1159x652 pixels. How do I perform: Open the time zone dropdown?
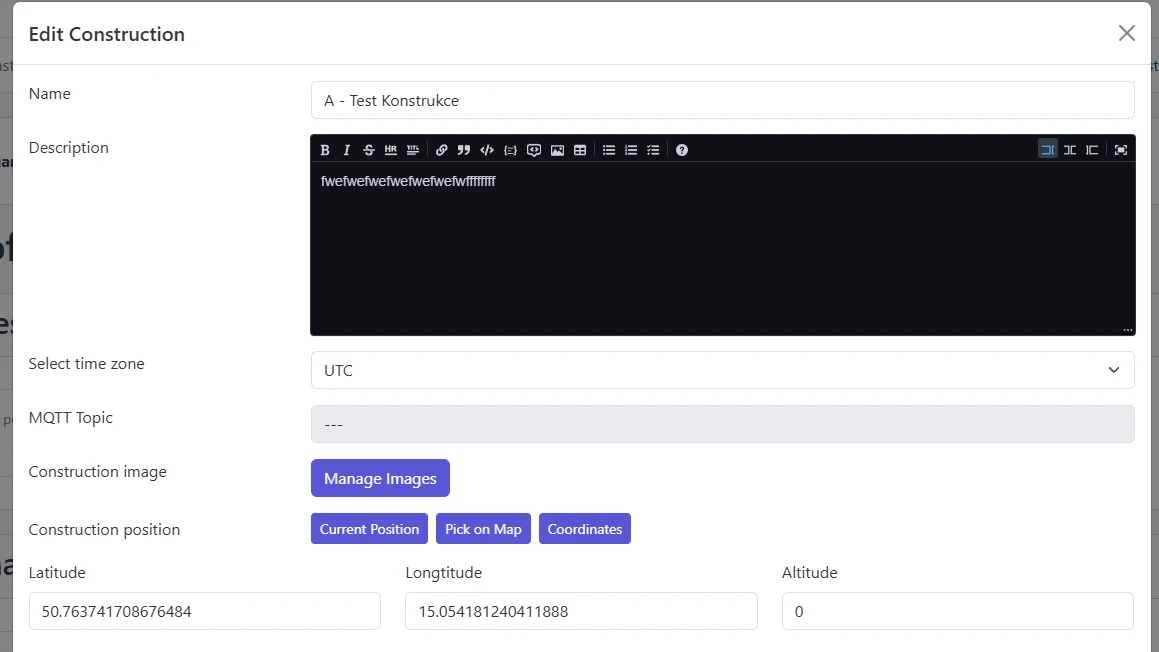coord(722,370)
